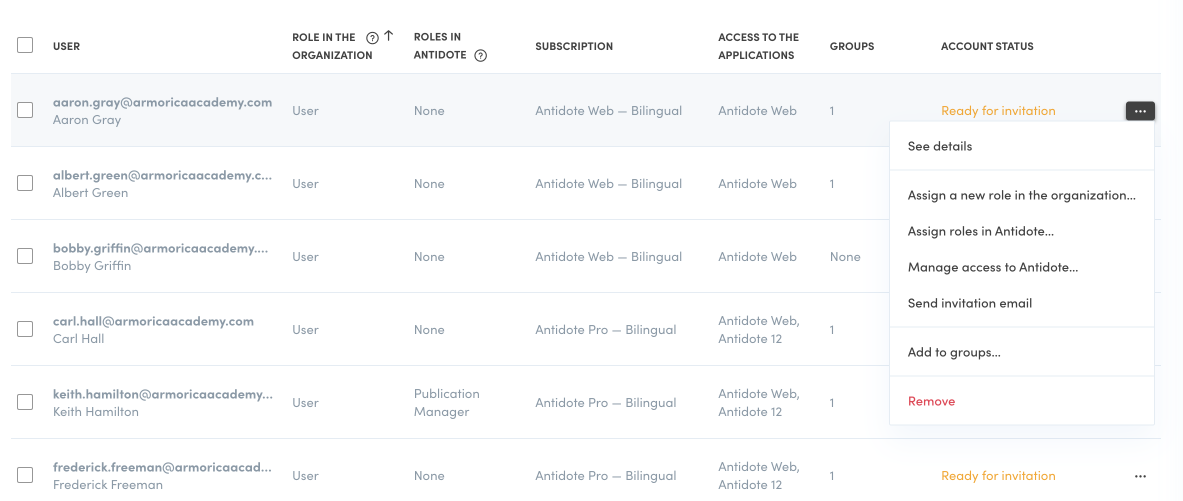Toggle the select-all users checkbox
This screenshot has height=501, width=1183.
[x=25, y=45]
